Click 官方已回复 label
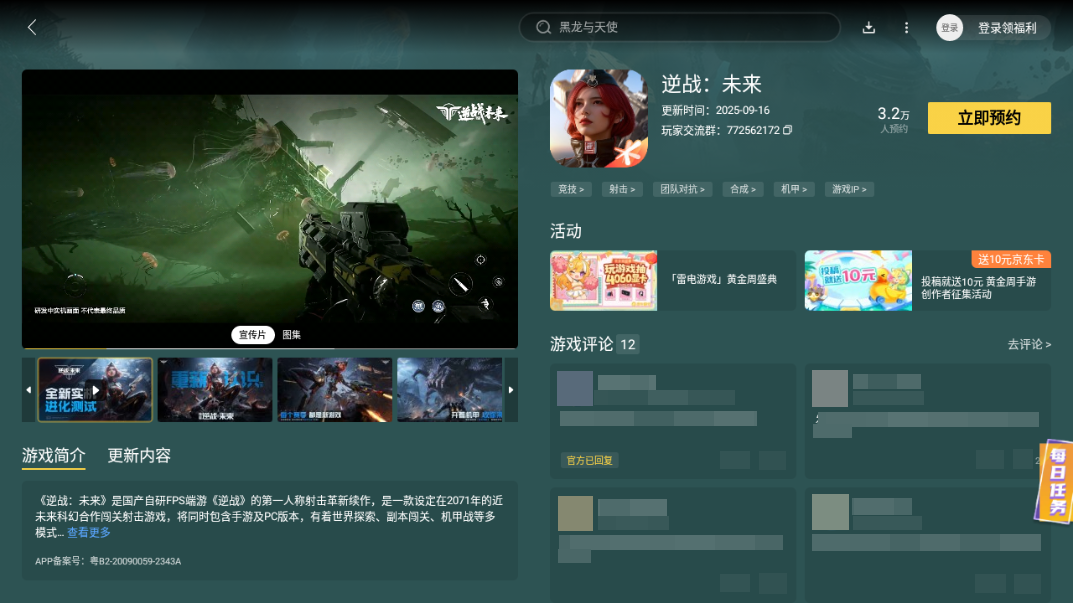The image size is (1073, 603). 589,461
